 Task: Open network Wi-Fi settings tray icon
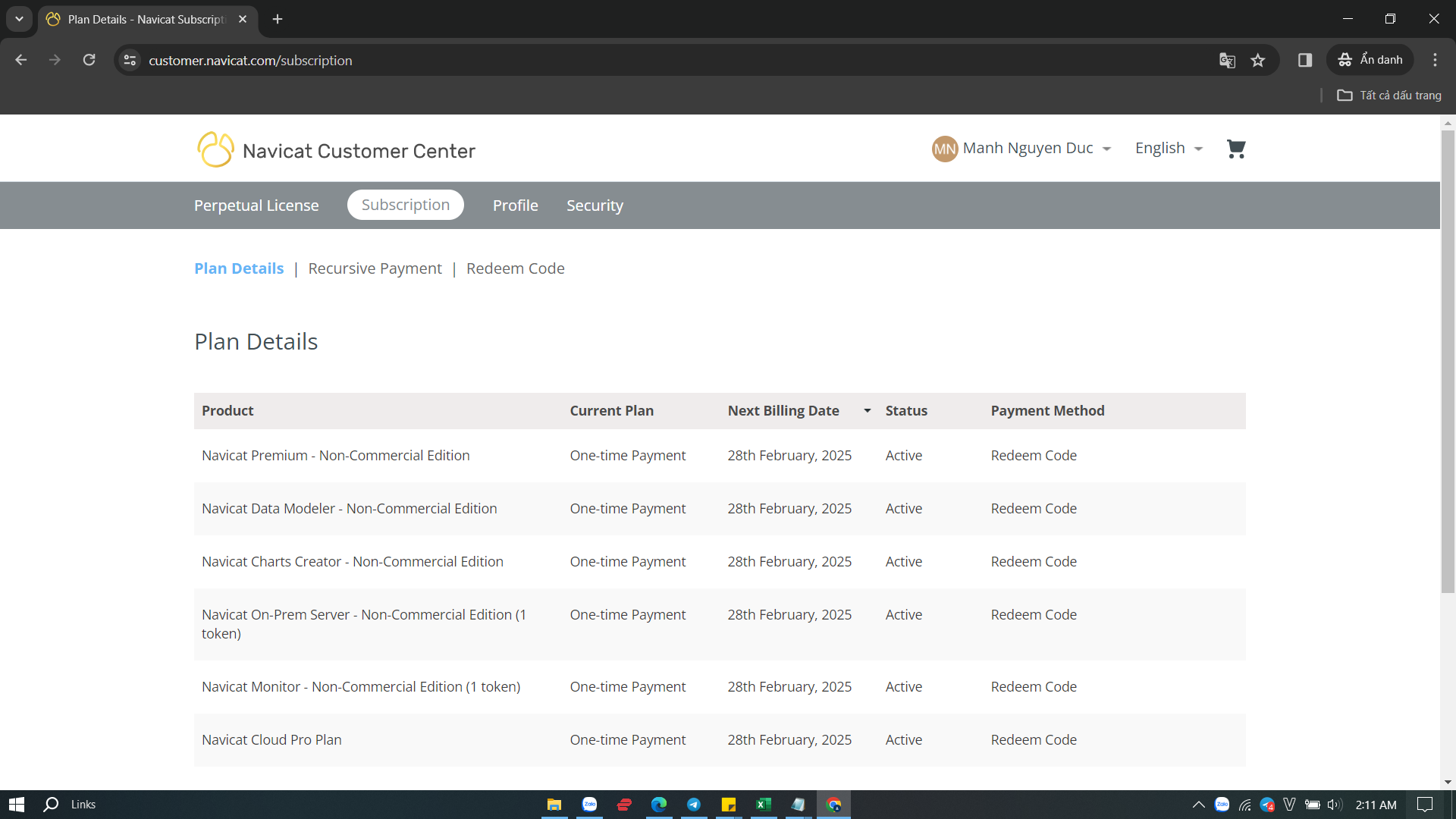1244,805
